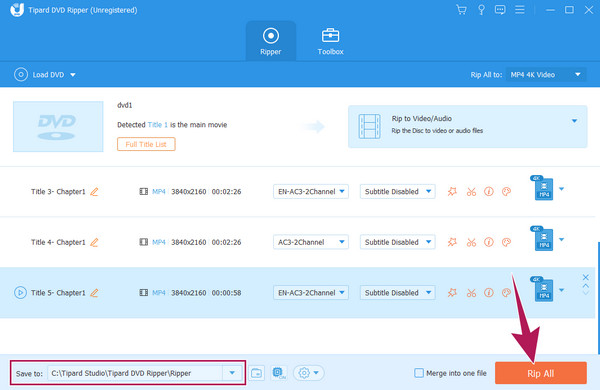The image size is (600, 390).
Task: Open AC3-2Channel audio dropdown for Title 4
Action: pyautogui.click(x=311, y=242)
